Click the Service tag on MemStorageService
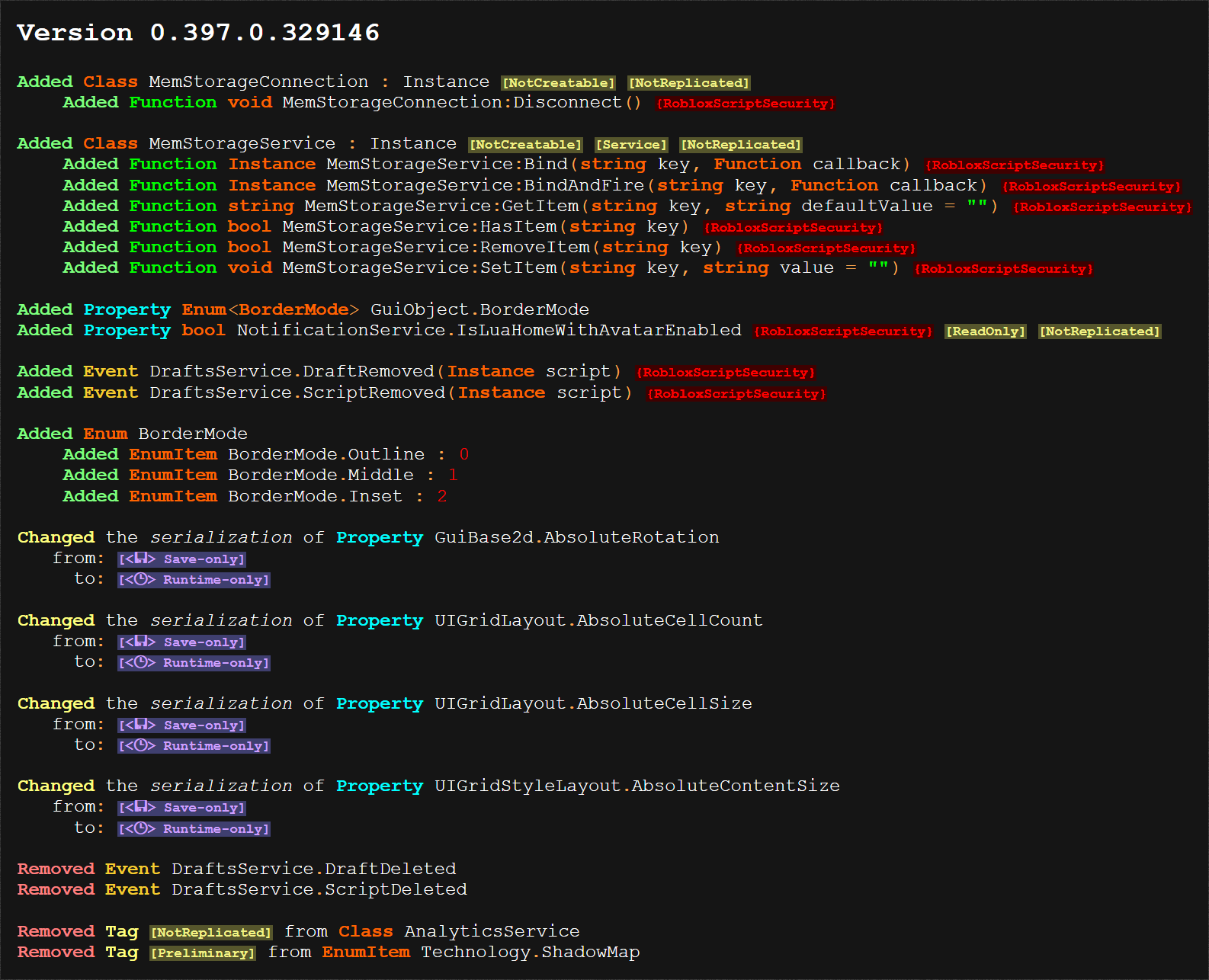Image resolution: width=1209 pixels, height=980 pixels. (631, 144)
